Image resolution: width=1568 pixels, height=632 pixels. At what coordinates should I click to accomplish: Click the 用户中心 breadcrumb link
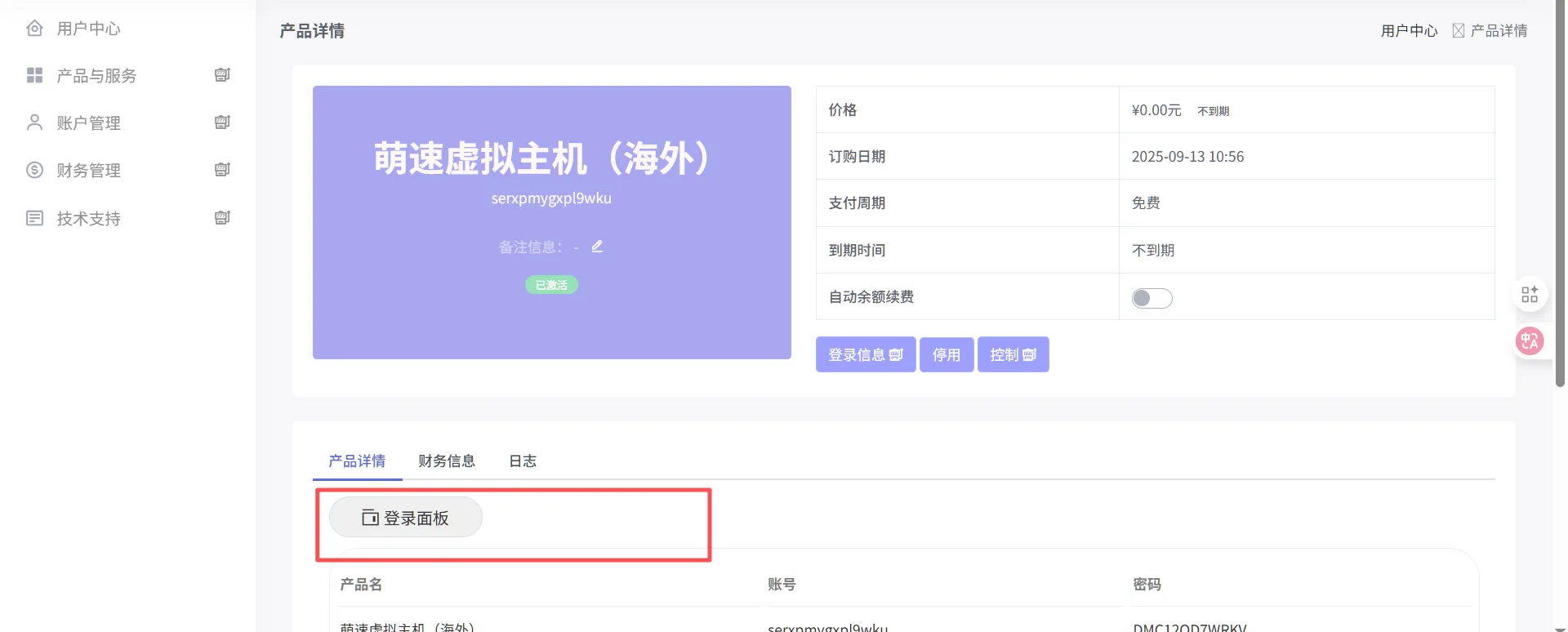tap(1409, 31)
